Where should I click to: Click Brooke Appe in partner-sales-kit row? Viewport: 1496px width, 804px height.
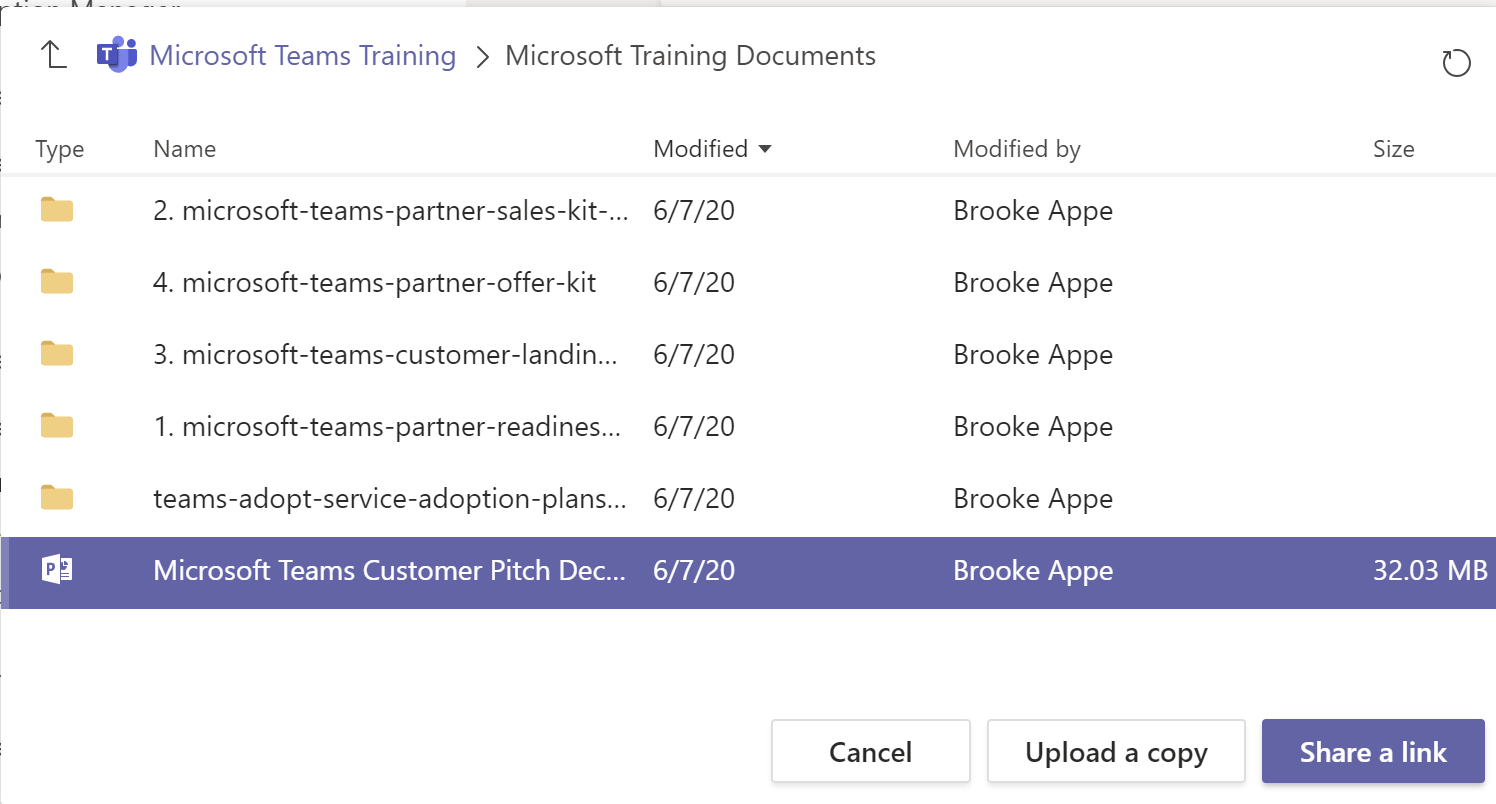(x=1033, y=211)
